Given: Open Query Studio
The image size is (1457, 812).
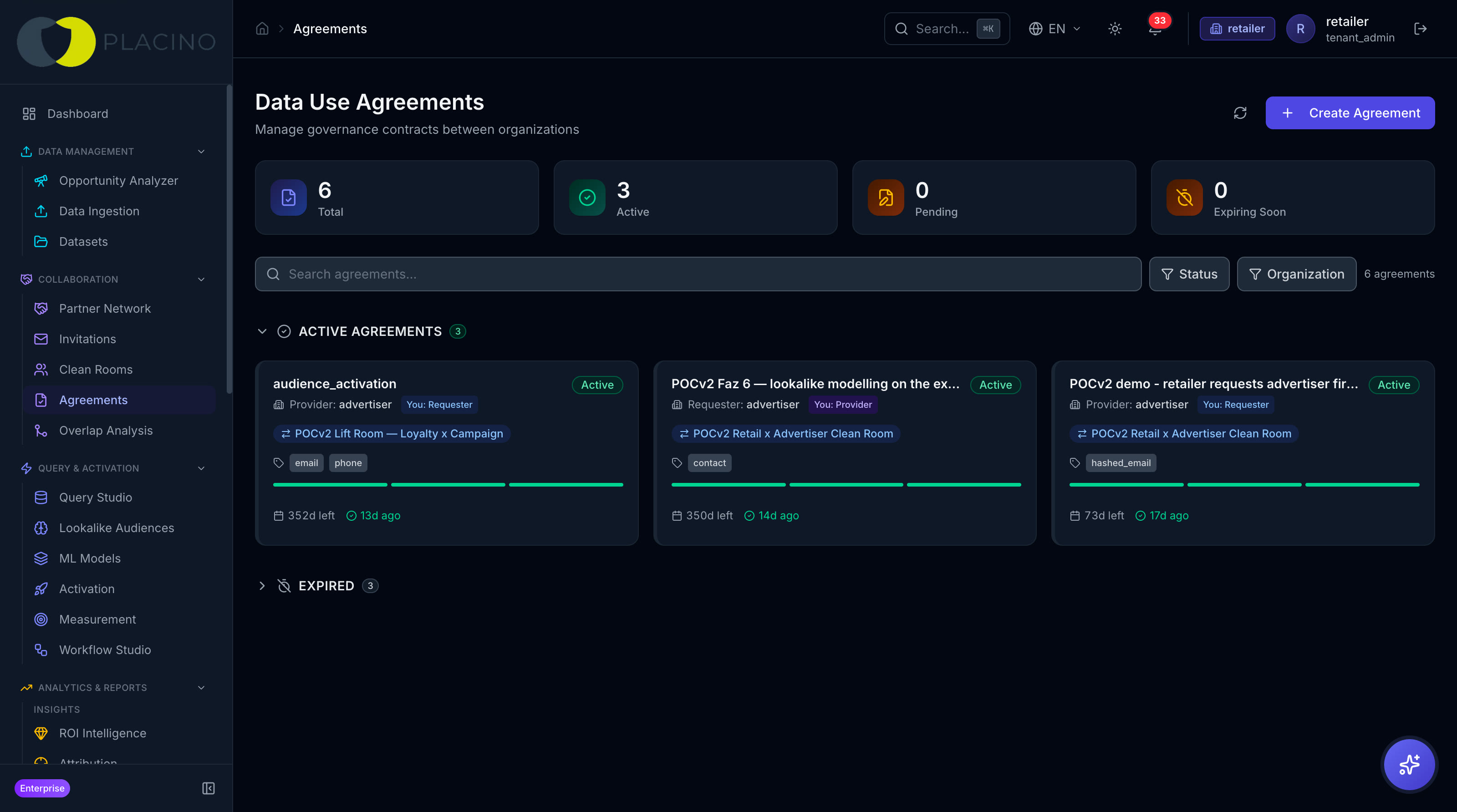Looking at the screenshot, I should (120, 497).
